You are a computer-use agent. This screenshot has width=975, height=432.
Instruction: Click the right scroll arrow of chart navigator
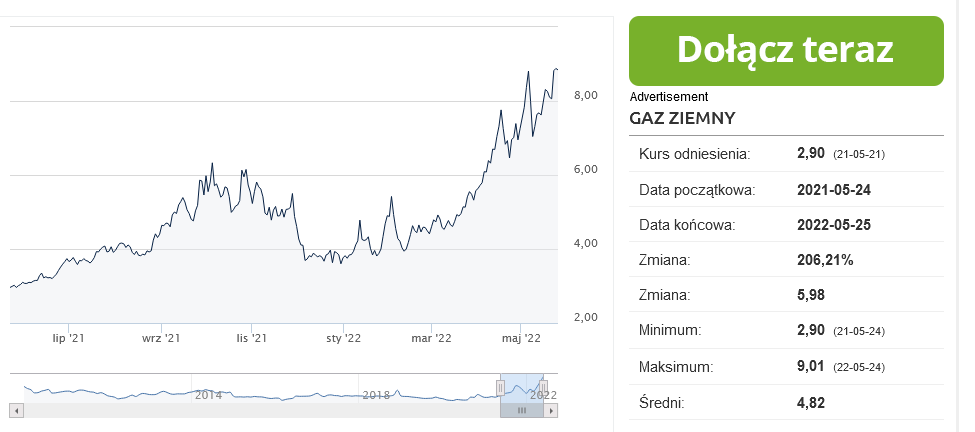tap(551, 410)
